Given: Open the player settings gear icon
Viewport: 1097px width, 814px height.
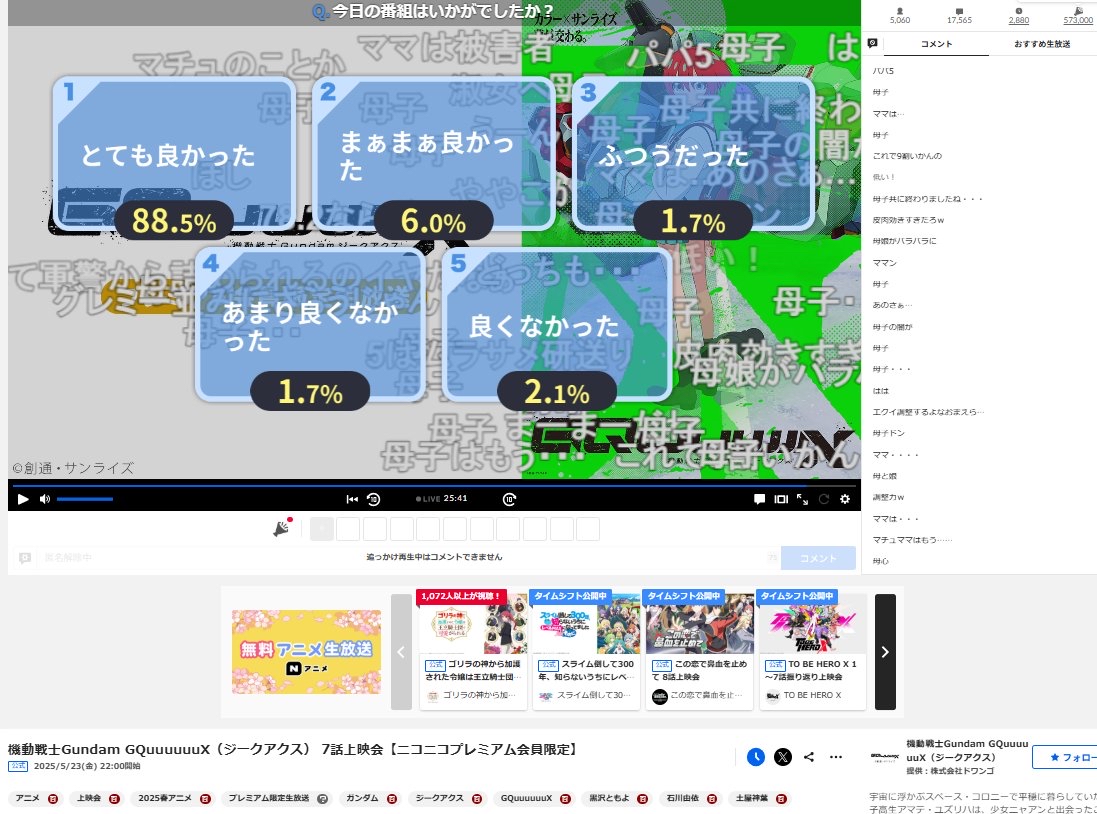Looking at the screenshot, I should click(846, 499).
